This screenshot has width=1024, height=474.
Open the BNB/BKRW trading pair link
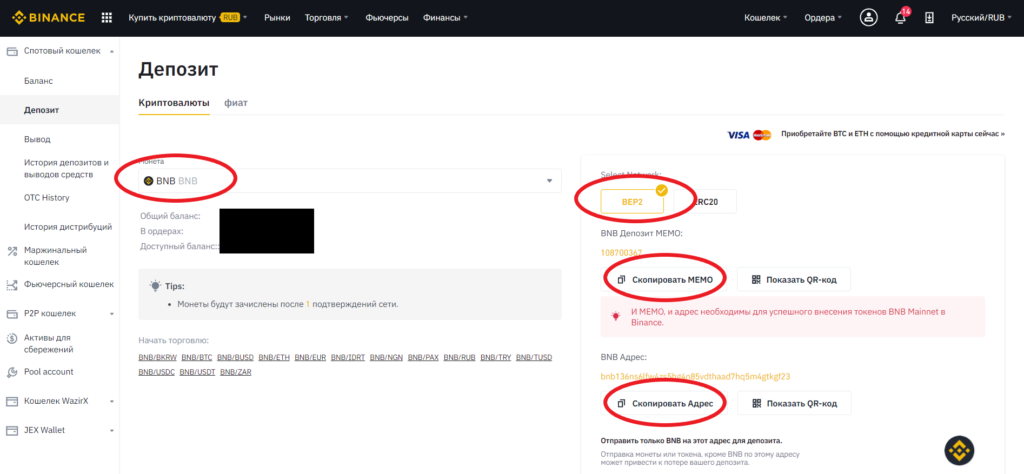coord(157,358)
